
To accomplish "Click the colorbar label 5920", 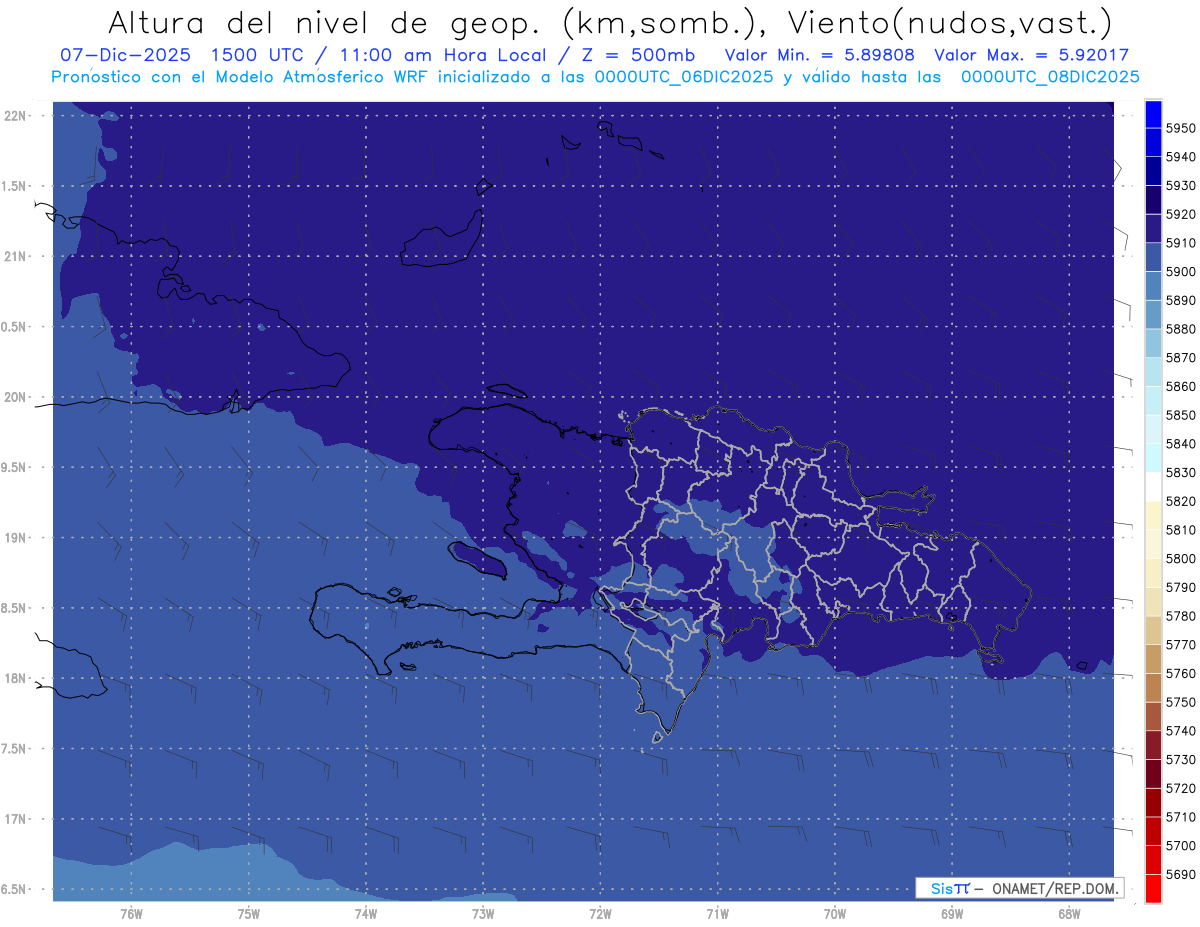I will [1181, 214].
